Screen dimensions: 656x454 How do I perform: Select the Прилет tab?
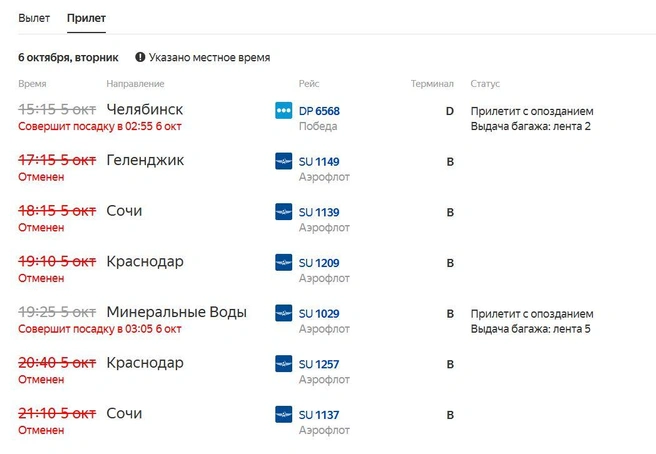(86, 18)
